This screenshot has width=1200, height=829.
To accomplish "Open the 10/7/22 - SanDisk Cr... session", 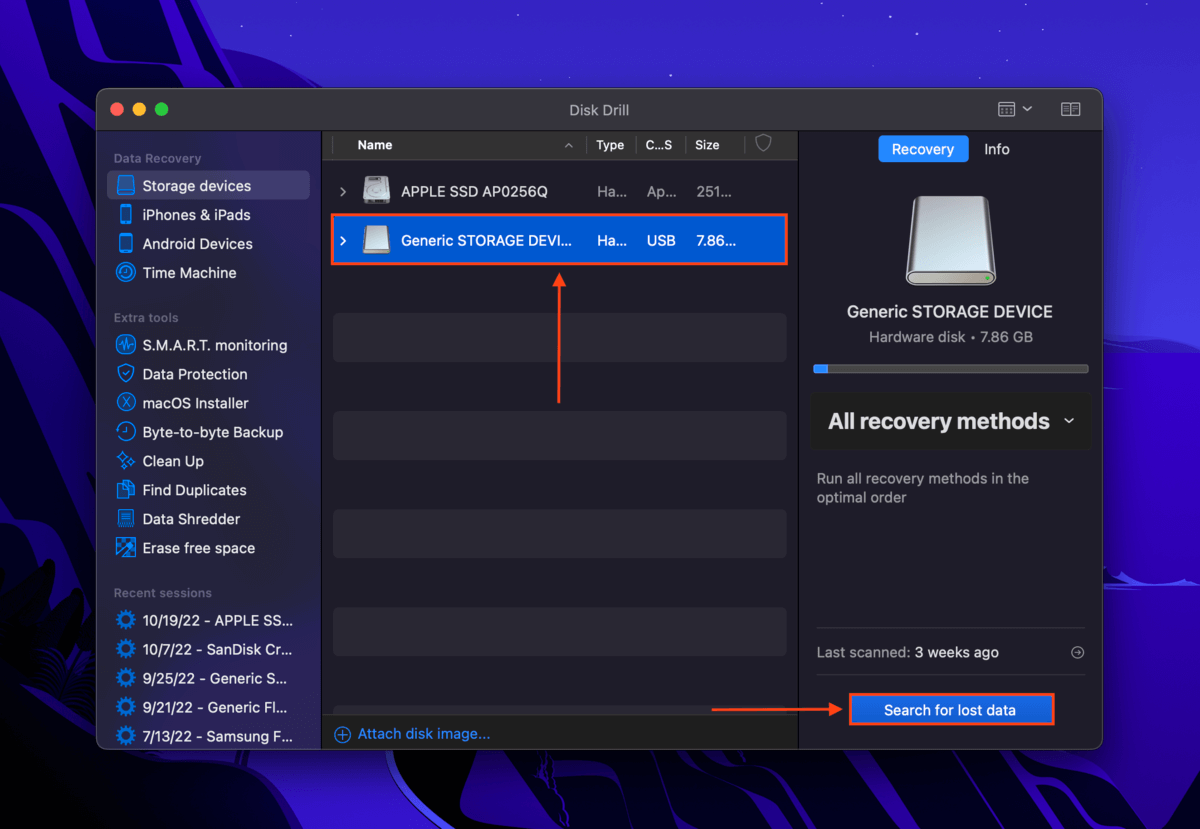I will (218, 649).
